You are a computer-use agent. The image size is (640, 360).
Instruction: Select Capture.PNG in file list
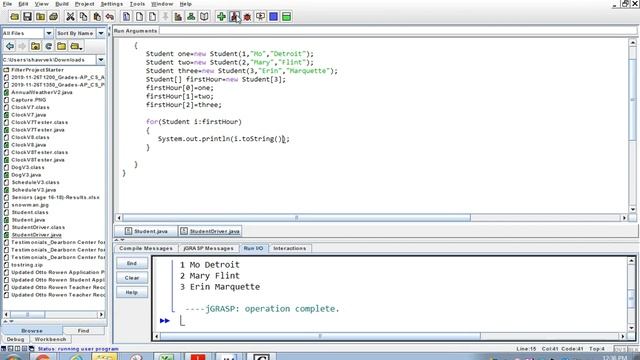29,100
